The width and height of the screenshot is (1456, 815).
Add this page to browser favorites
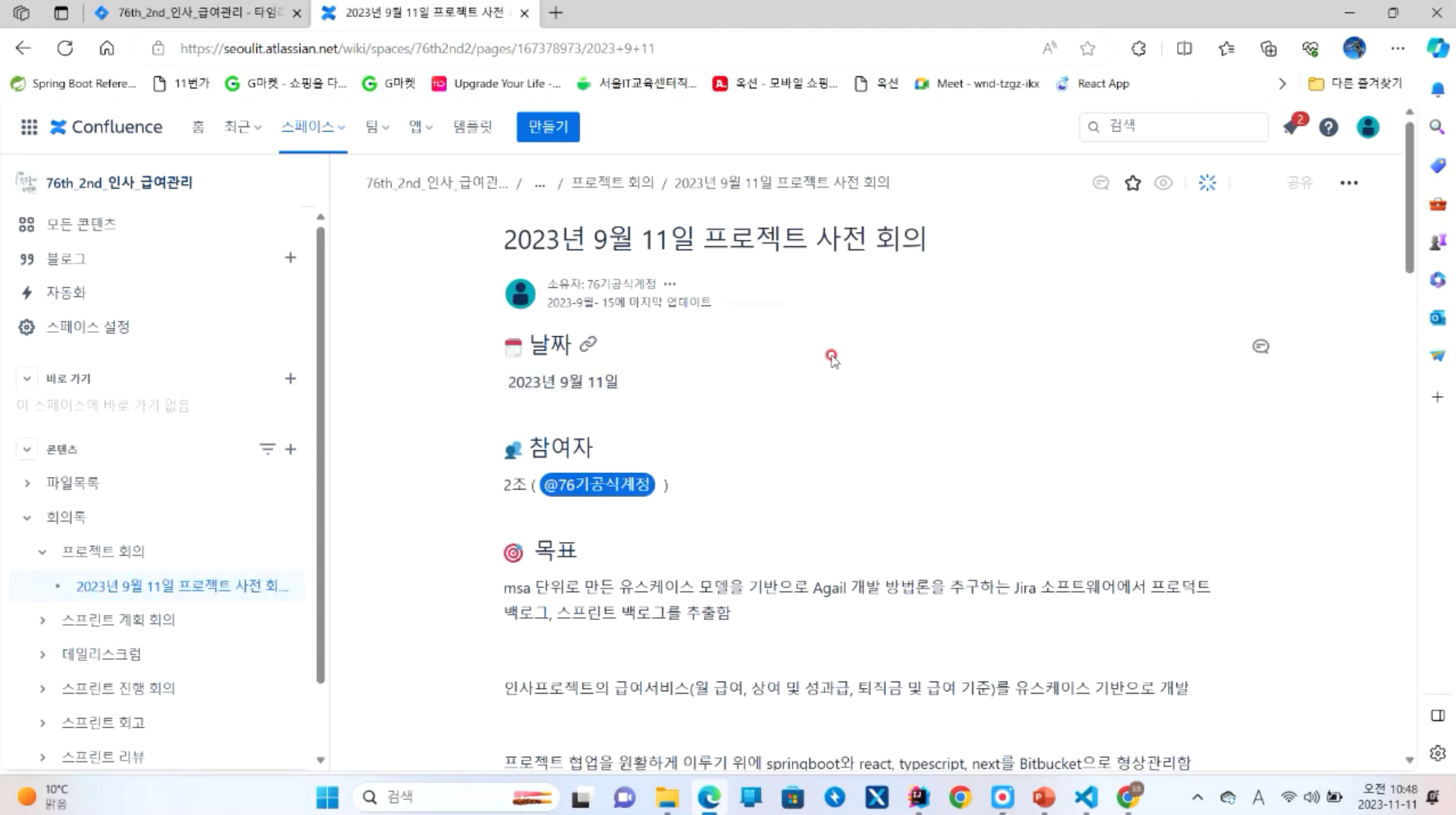[x=1087, y=48]
